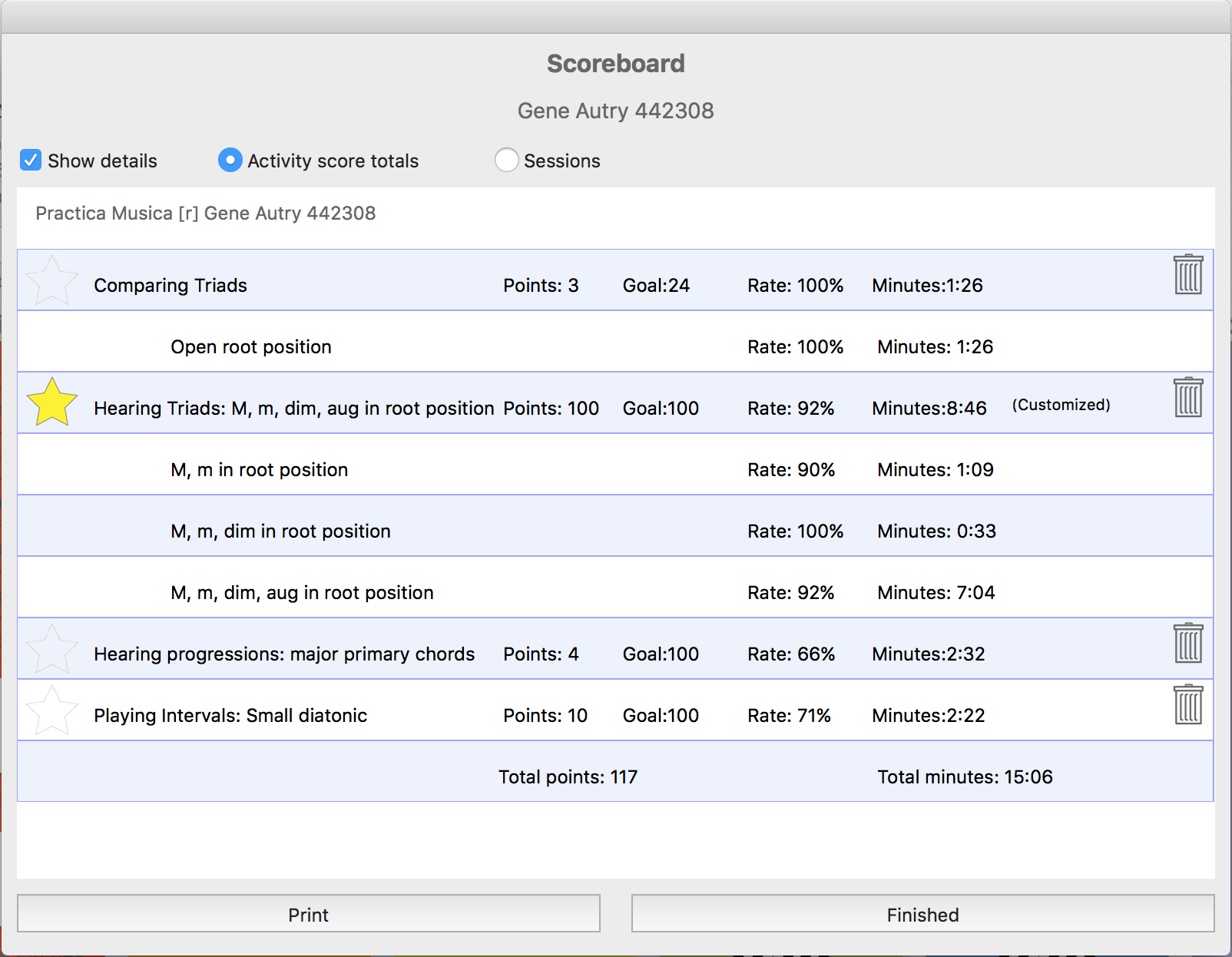Click Minutes: 0:33 detail value
Screen dimensions: 1232x957
[x=936, y=531]
